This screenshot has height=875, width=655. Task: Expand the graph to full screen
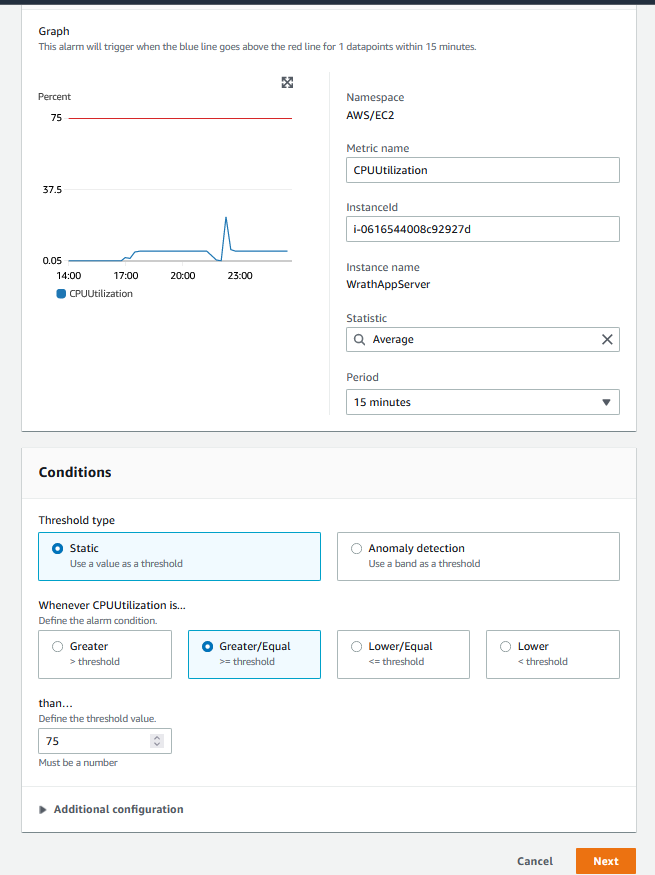(x=287, y=82)
